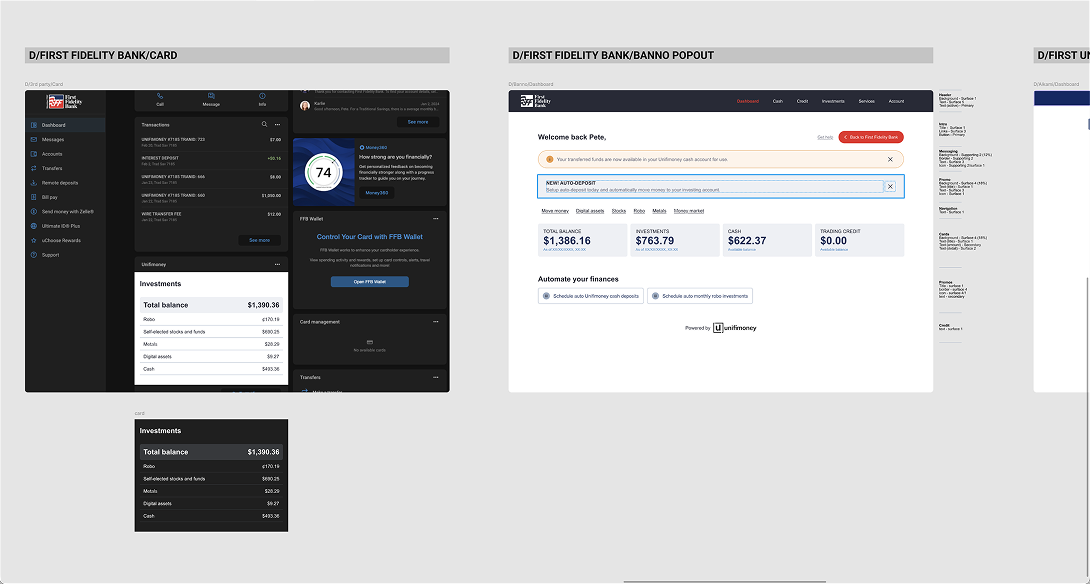Viewport: 1090px width, 584px height.
Task: Open the Unifimoney panel three-dot menu
Action: click(x=277, y=264)
